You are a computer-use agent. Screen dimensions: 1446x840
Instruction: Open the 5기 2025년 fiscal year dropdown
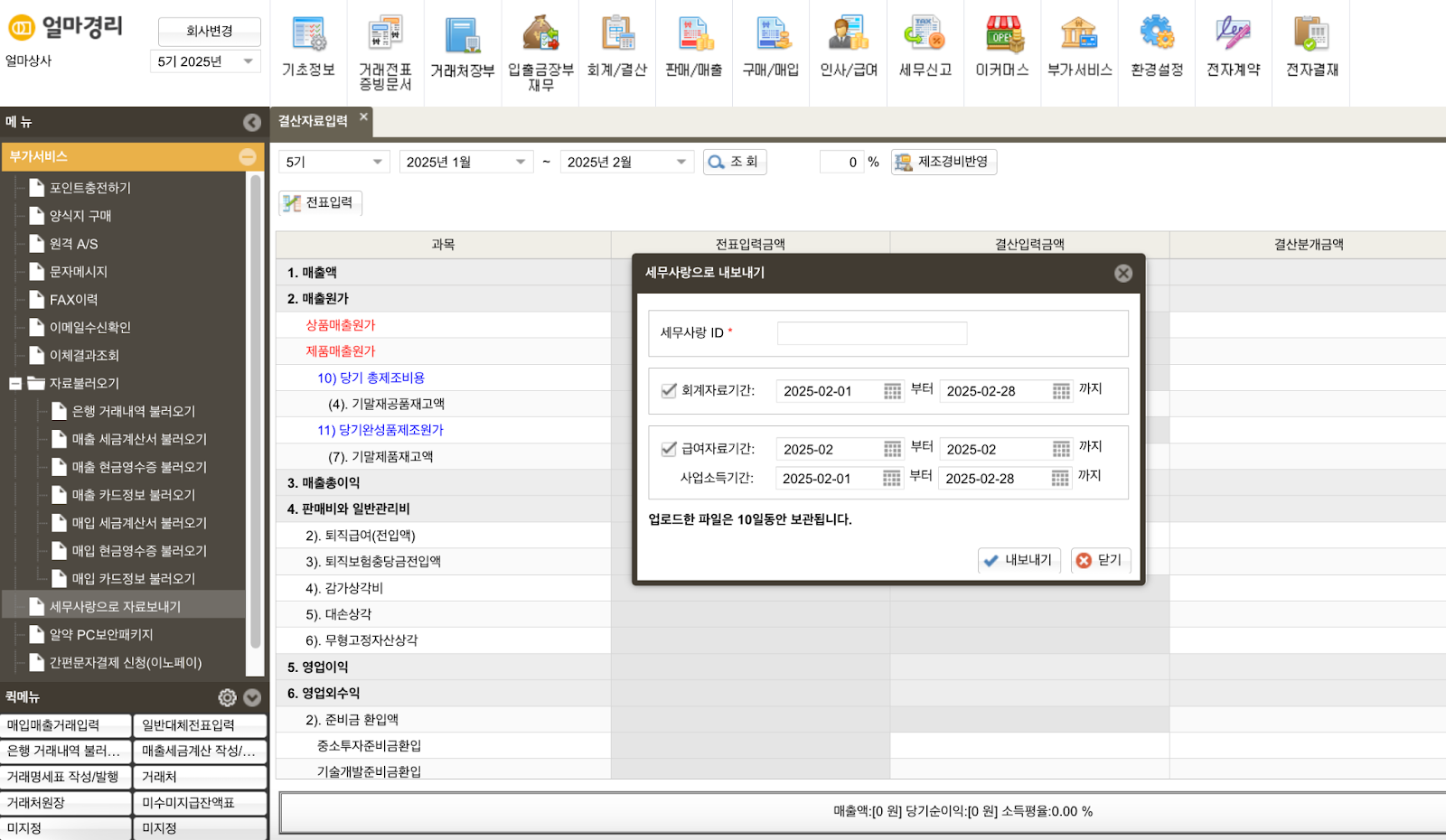coord(205,61)
